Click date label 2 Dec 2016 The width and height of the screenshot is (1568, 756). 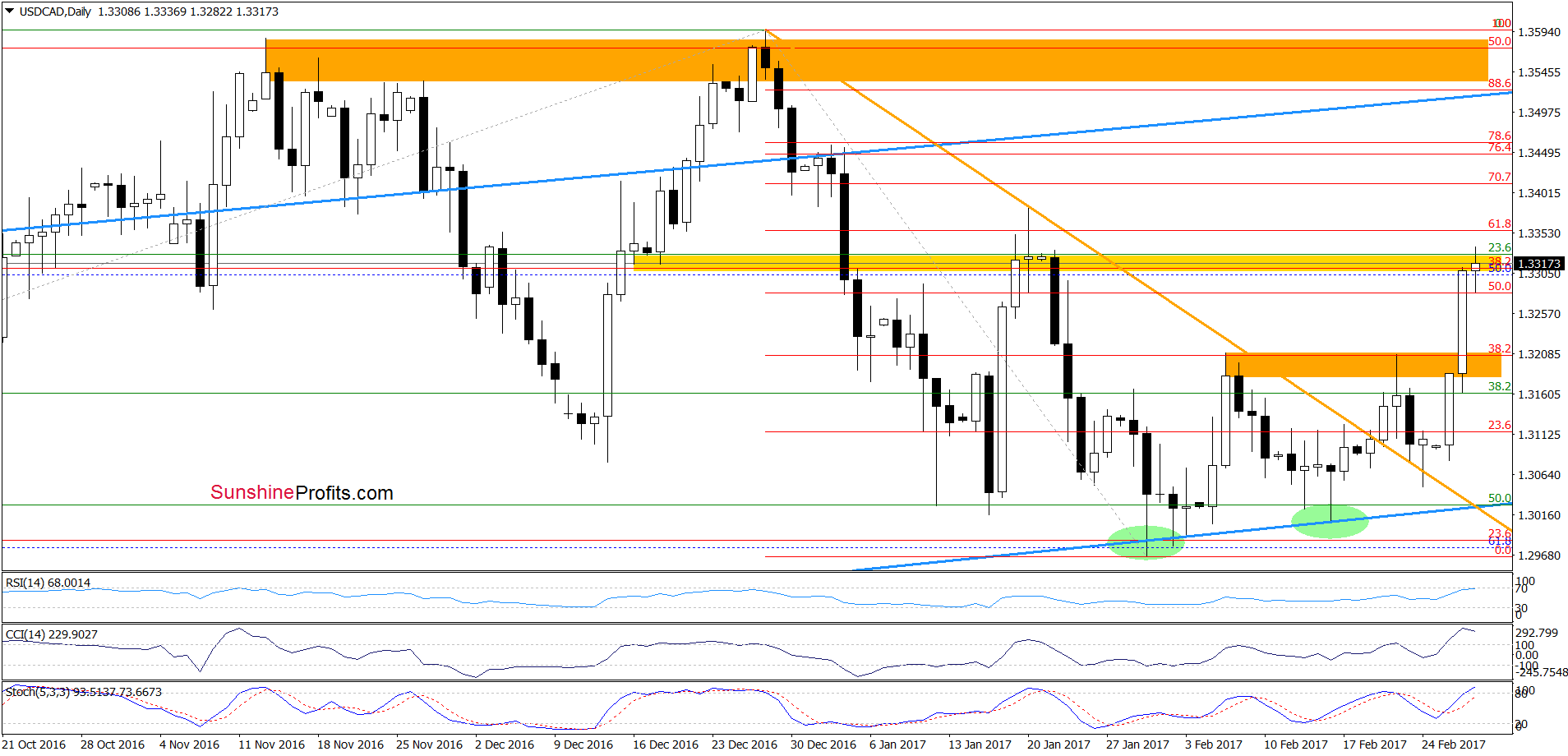click(x=505, y=744)
